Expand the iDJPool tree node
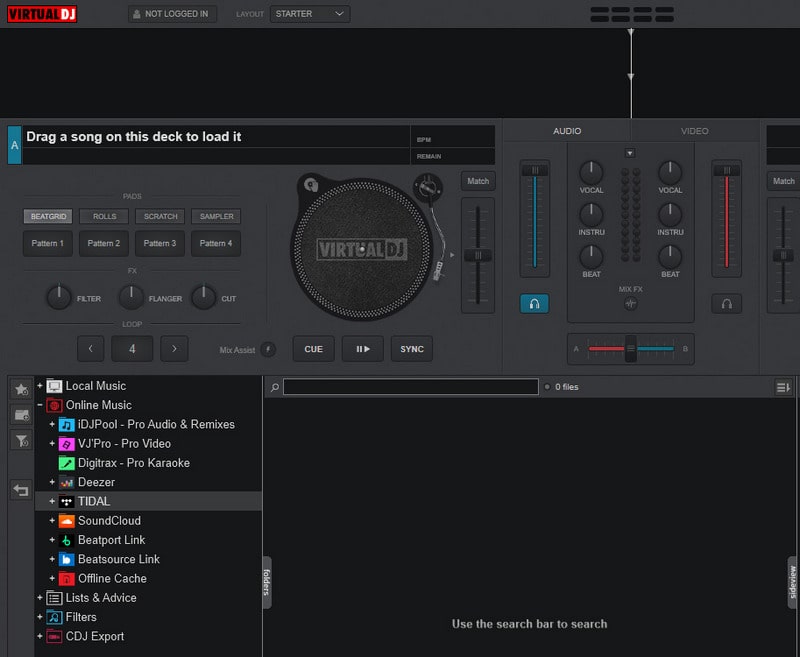 point(52,424)
